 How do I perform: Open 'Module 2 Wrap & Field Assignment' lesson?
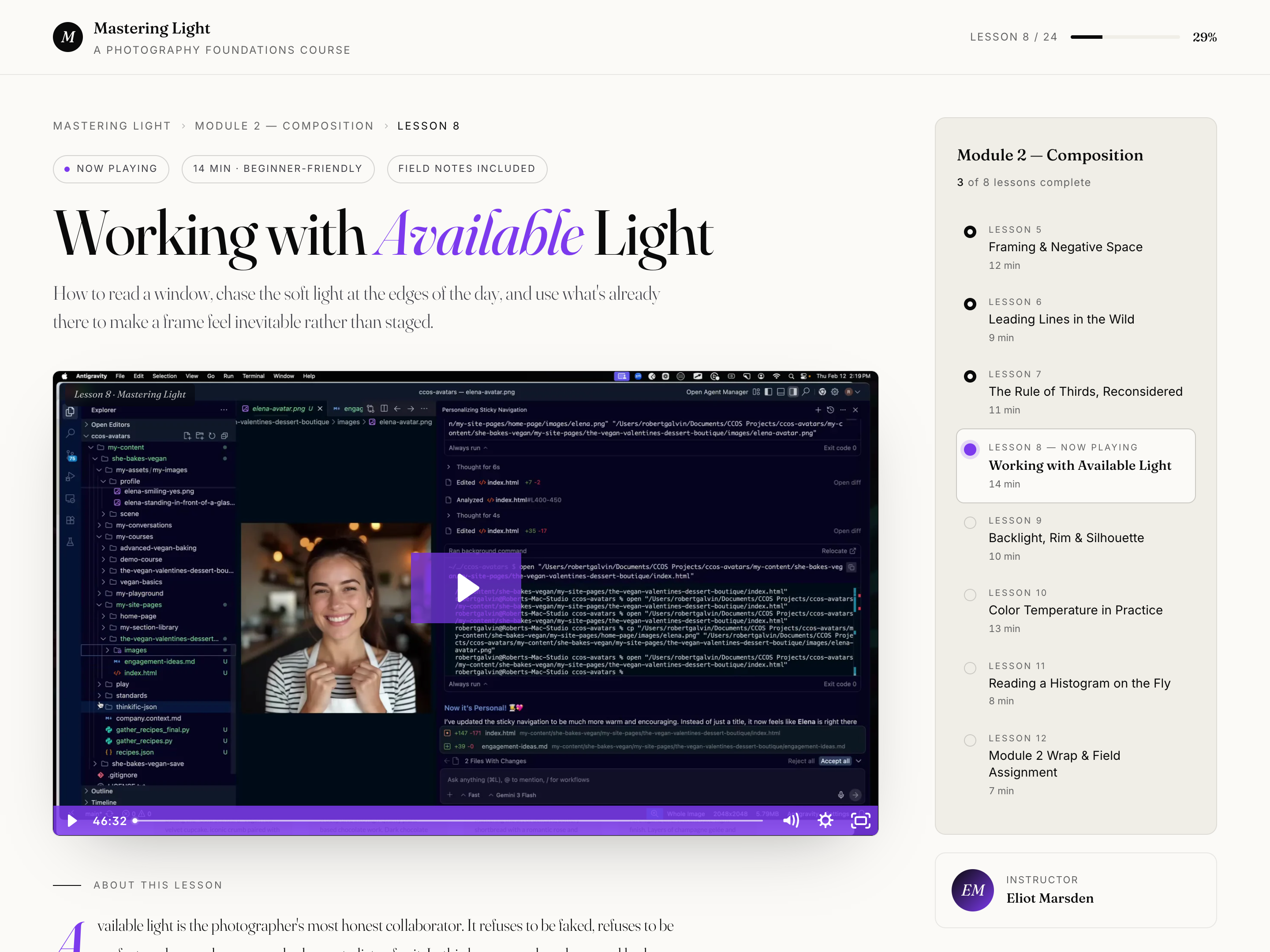(x=1054, y=764)
